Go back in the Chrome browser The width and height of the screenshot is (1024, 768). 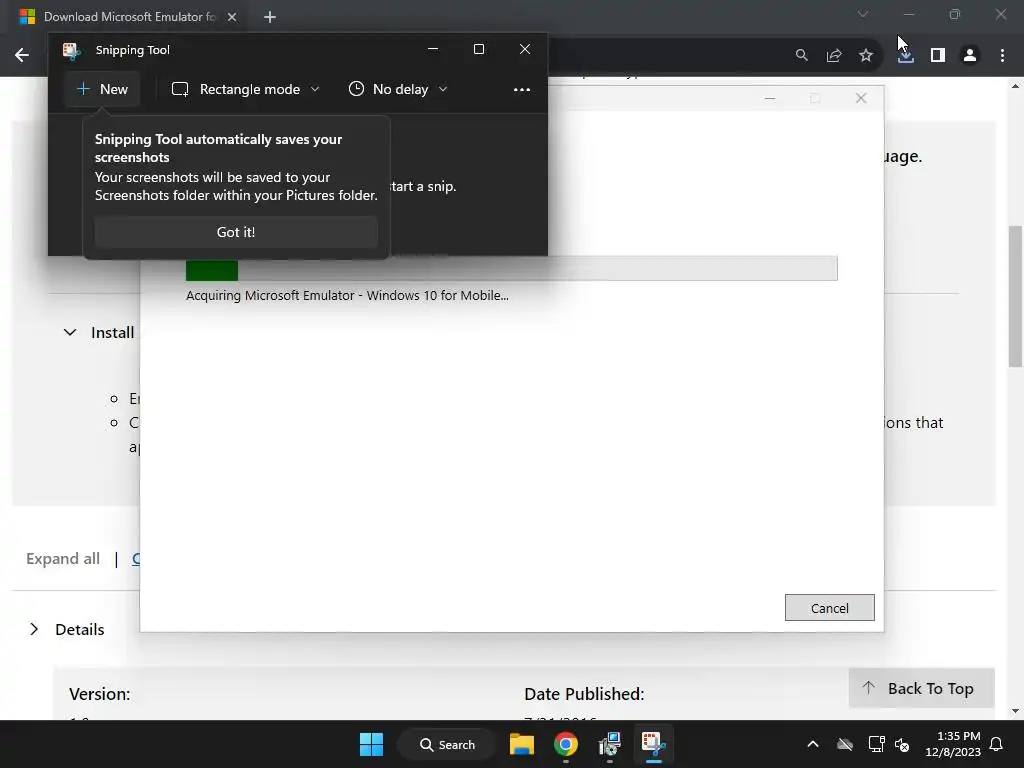click(x=22, y=56)
